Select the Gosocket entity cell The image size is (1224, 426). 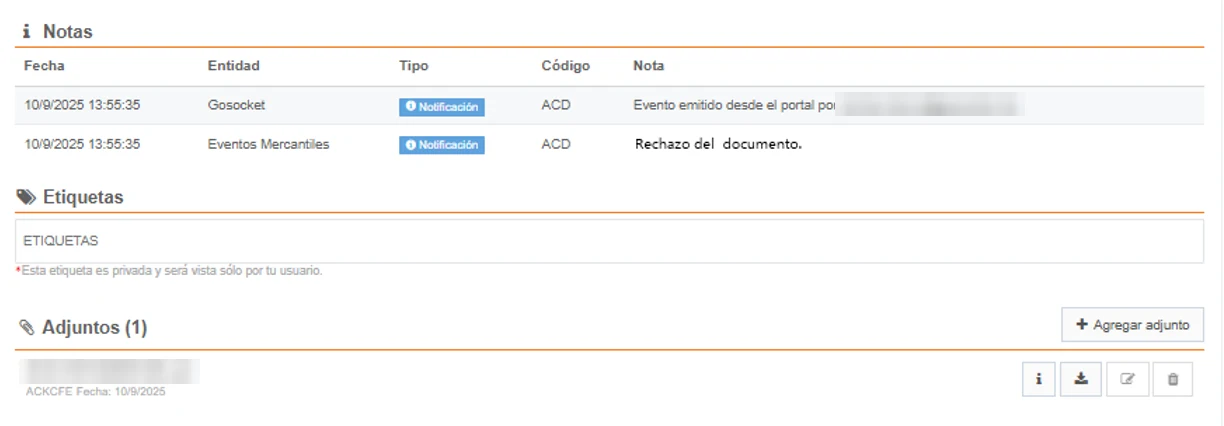coord(236,105)
